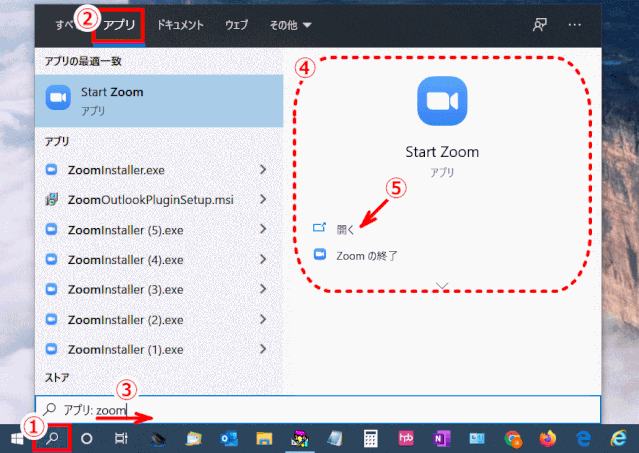Launch Outlook from the taskbar
Viewport: 639px width, 453px height.
pos(229,439)
